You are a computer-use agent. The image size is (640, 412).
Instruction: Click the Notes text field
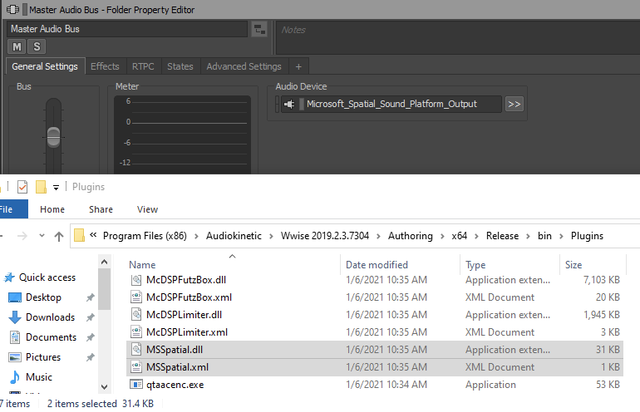pyautogui.click(x=458, y=38)
